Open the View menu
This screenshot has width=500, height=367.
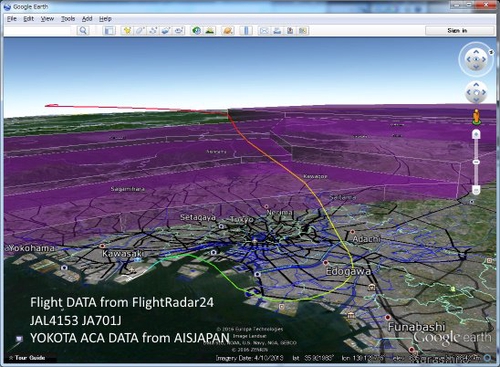(47, 19)
